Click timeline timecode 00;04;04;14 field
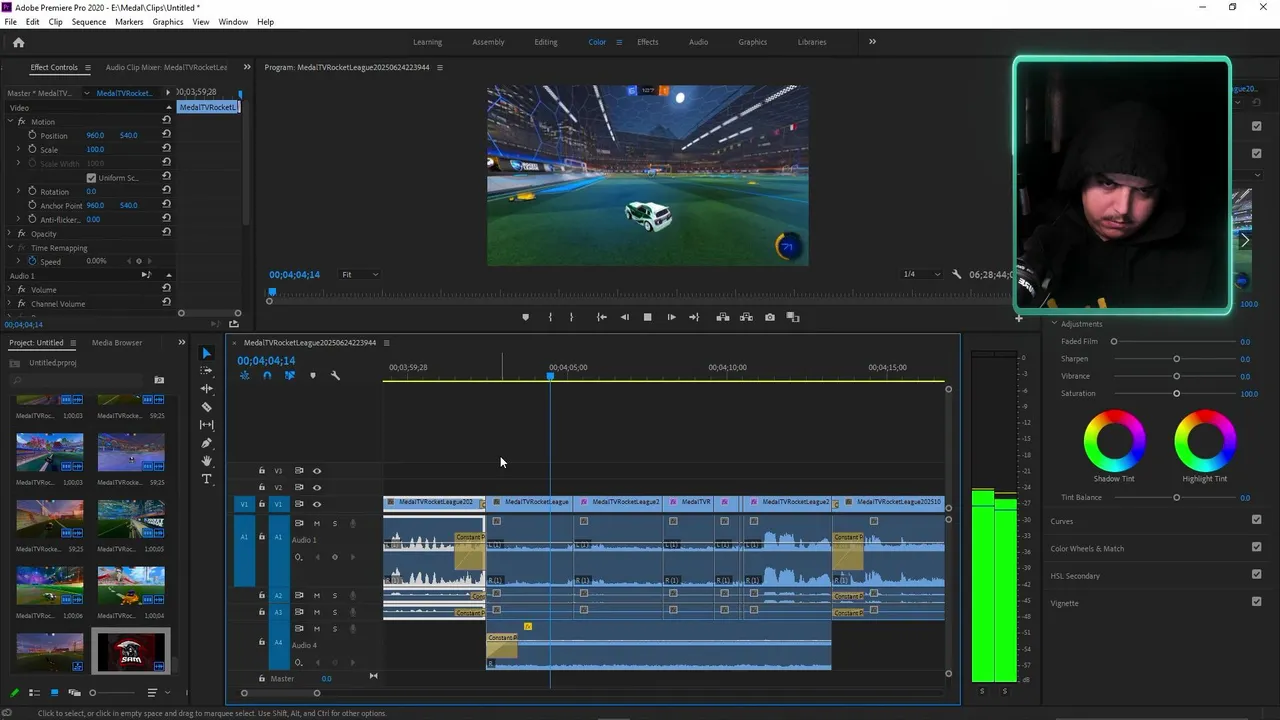The image size is (1280, 720). tap(266, 360)
